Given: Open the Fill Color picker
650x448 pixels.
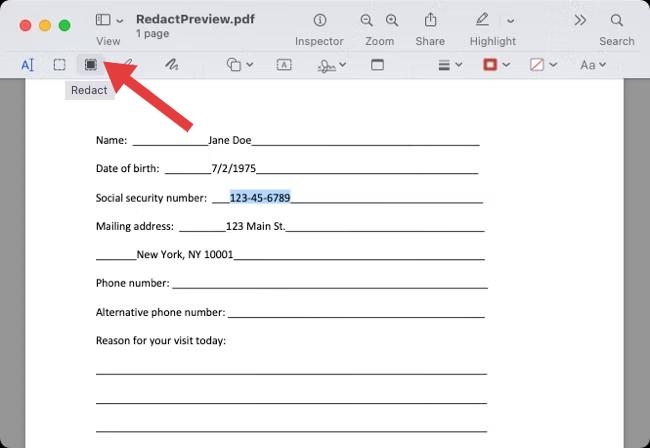Looking at the screenshot, I should point(543,65).
